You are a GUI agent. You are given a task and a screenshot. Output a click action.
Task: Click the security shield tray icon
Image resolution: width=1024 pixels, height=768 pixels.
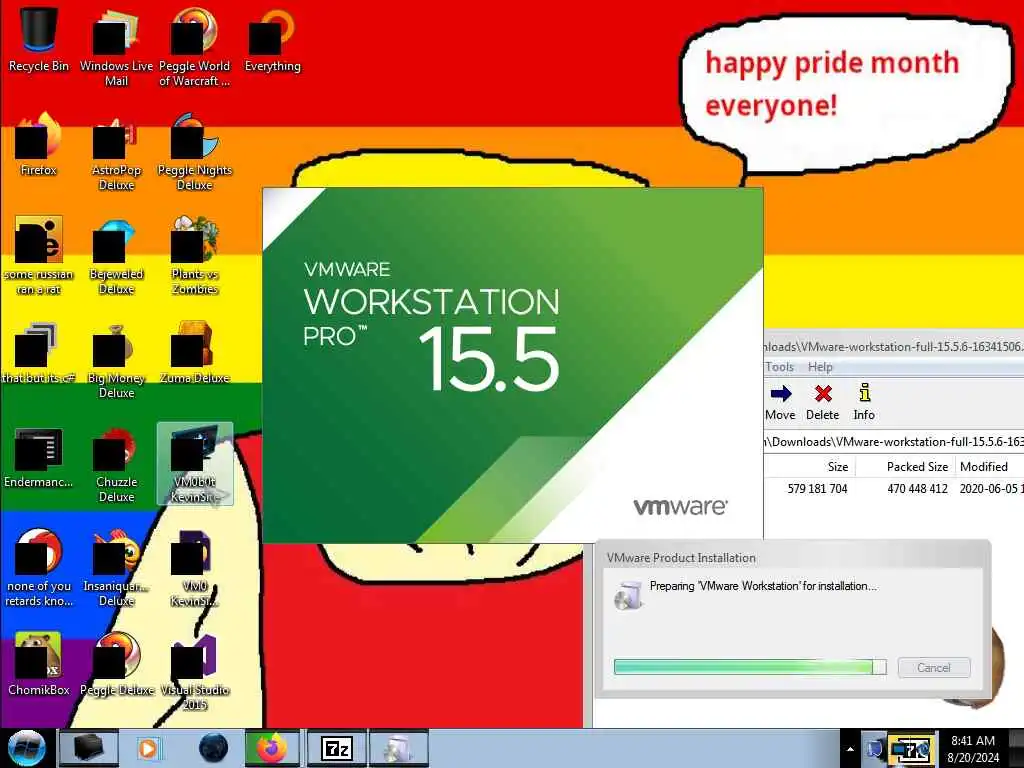pos(874,749)
